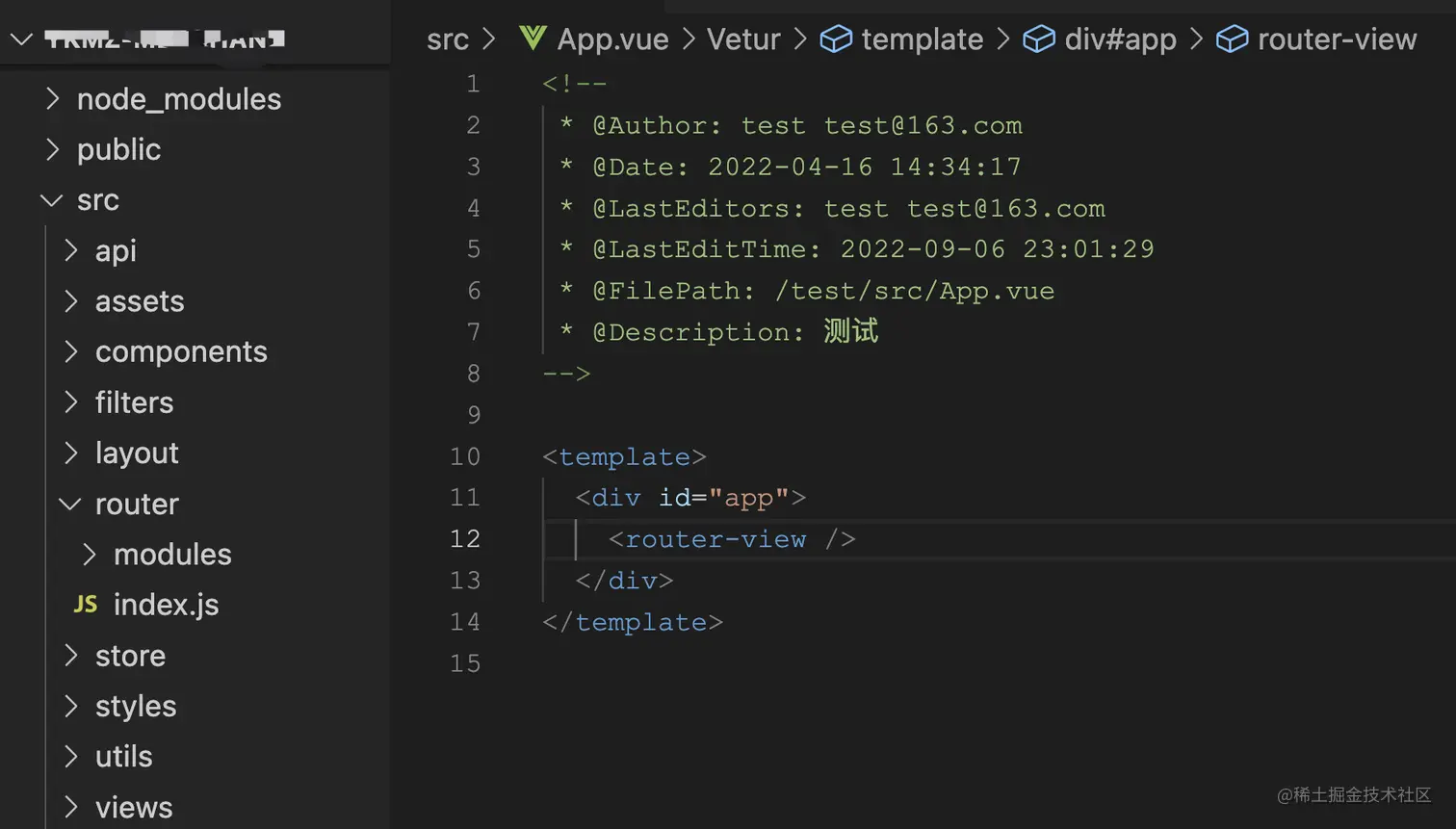Collapse the project root folder chevron
The width and height of the screenshot is (1456, 829).
tap(21, 39)
